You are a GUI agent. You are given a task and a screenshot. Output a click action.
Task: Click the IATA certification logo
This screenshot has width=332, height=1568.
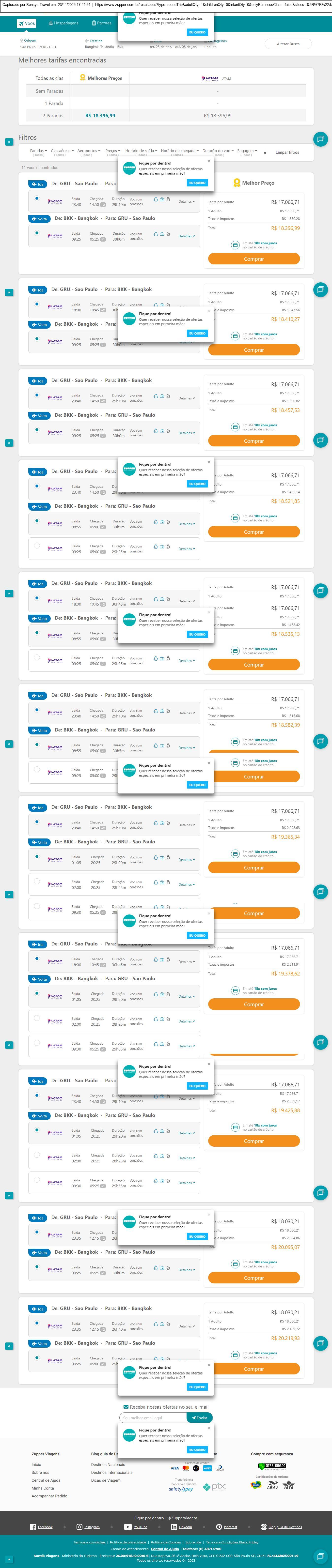point(288,1485)
